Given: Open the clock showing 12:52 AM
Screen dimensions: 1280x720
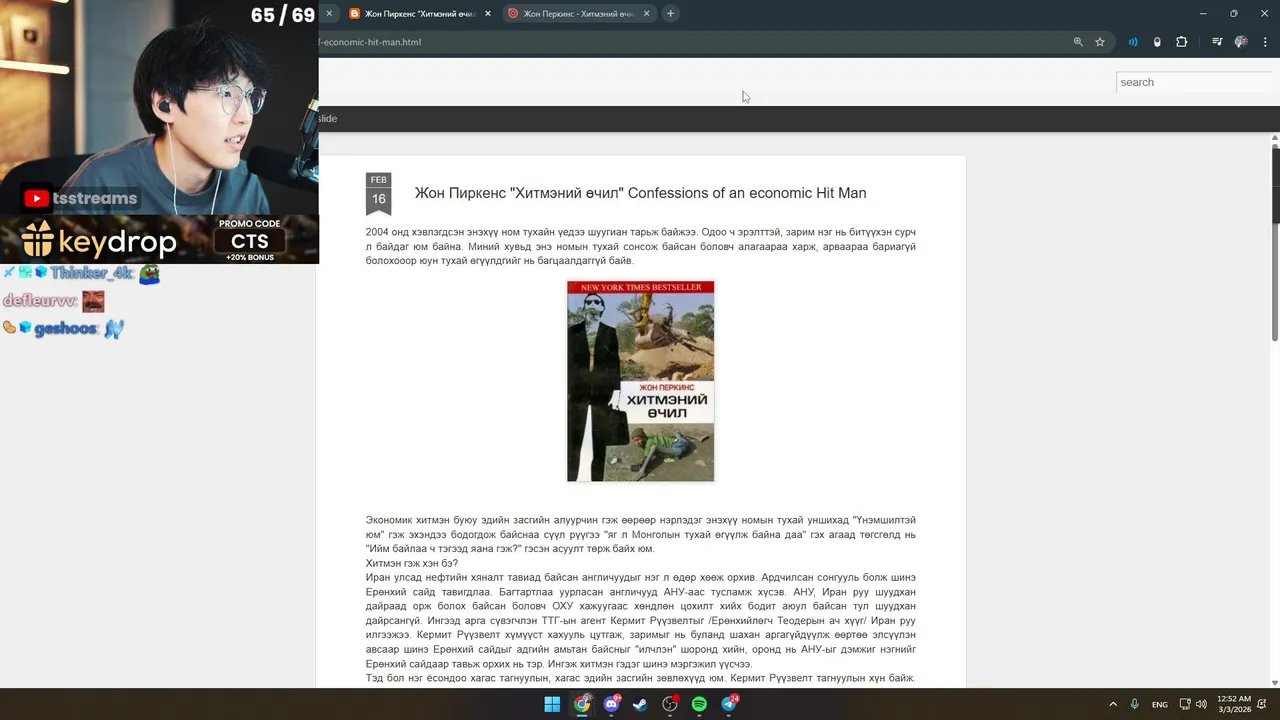Looking at the screenshot, I should [1234, 704].
